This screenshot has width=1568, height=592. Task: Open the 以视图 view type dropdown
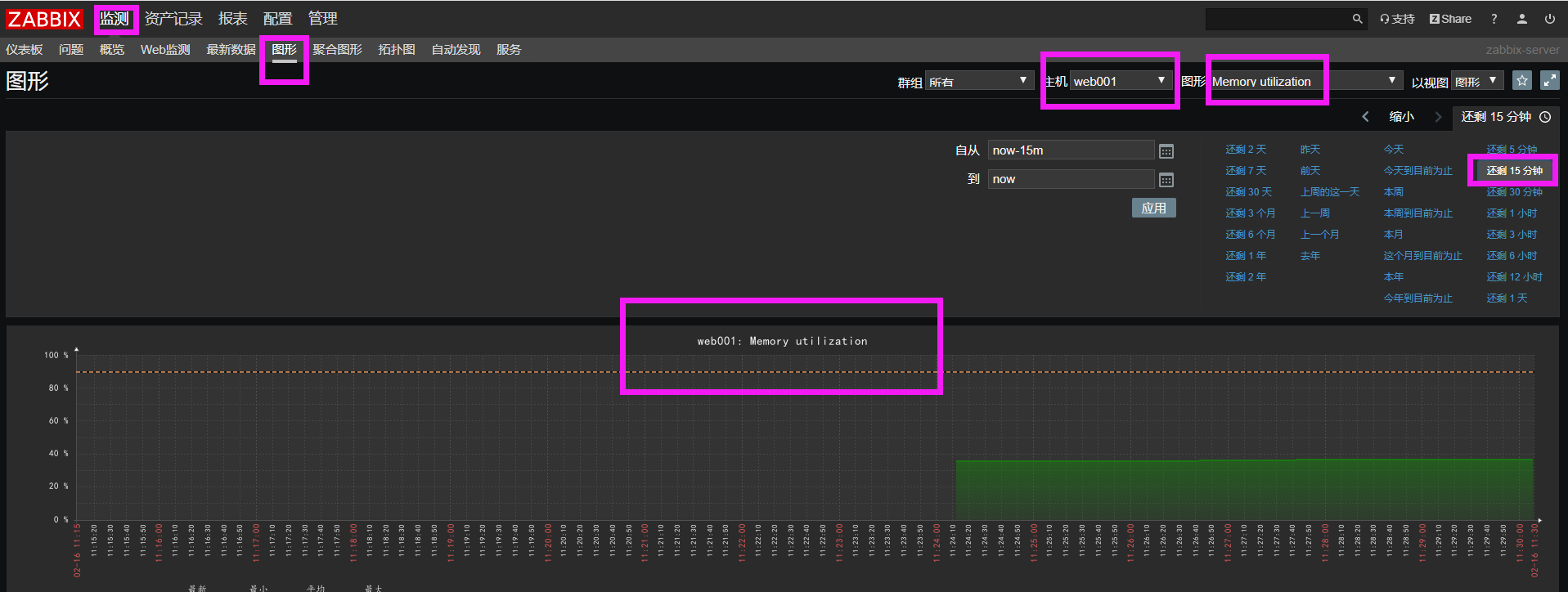click(1478, 81)
